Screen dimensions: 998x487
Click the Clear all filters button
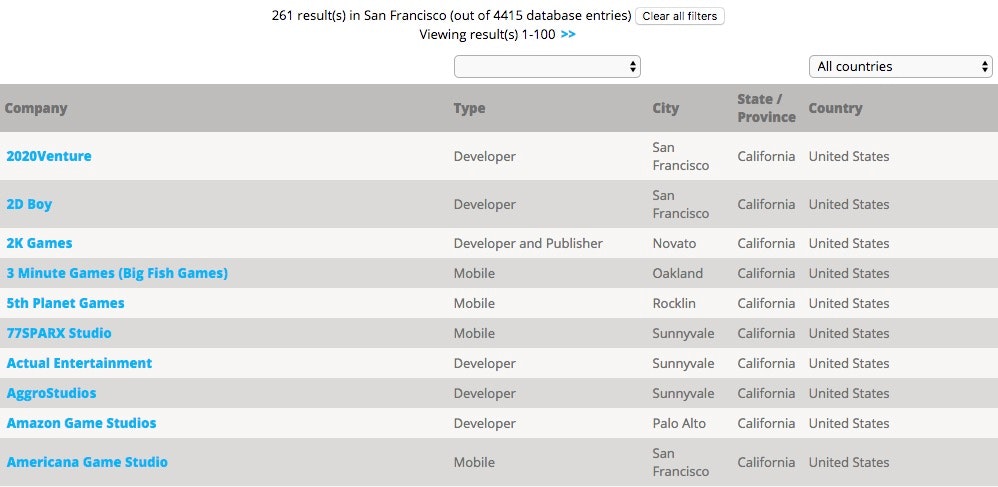pyautogui.click(x=680, y=16)
